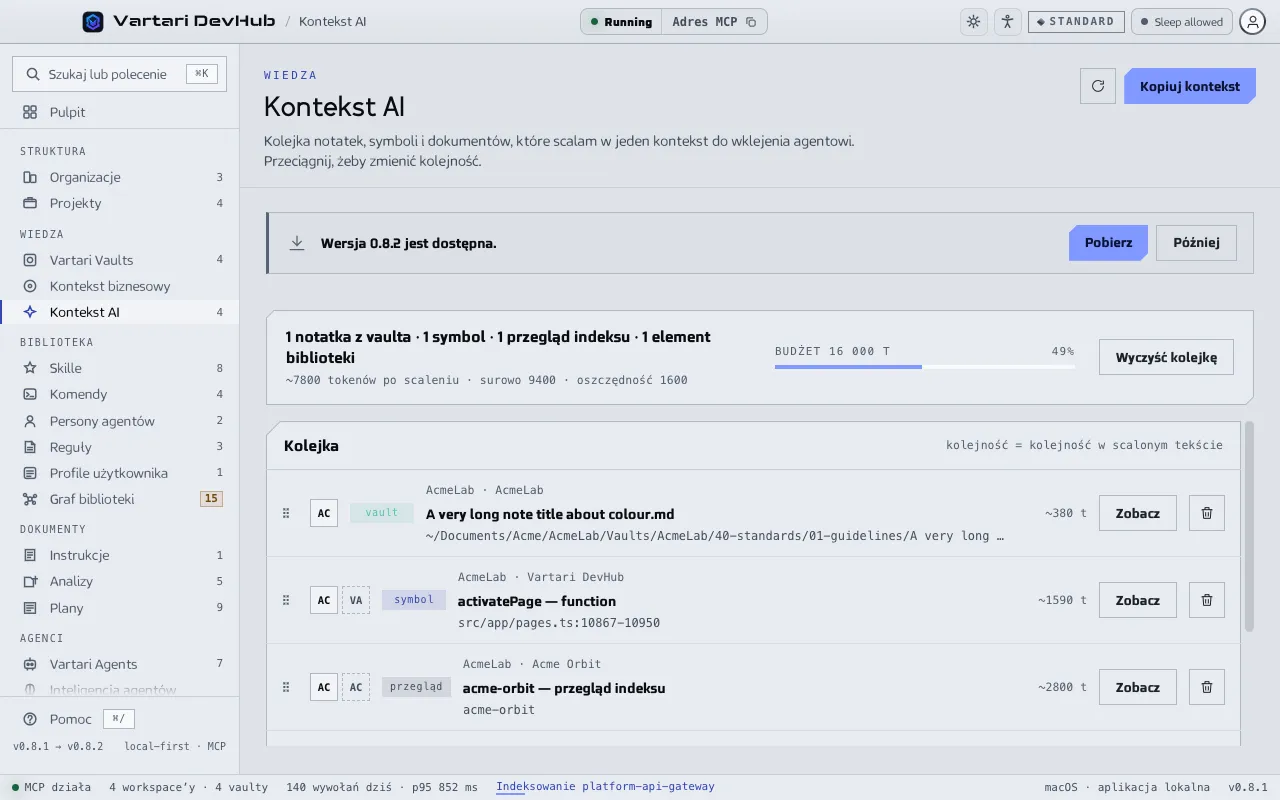Click Pobierz to download version 0.8.2
Screen dimensions: 1280x800
(1108, 243)
